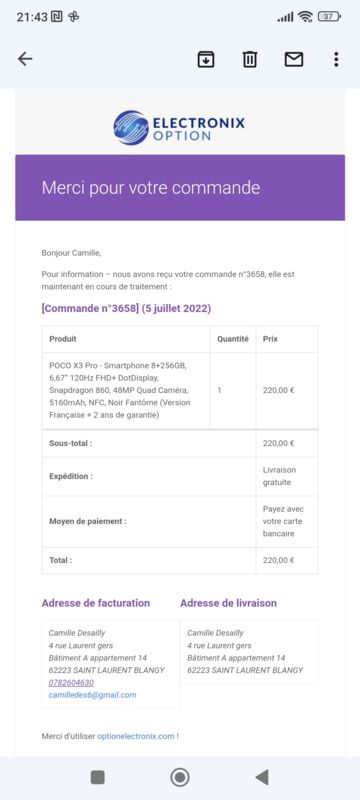
Task: Tap the Adresse de livraison address block
Action: click(x=249, y=652)
